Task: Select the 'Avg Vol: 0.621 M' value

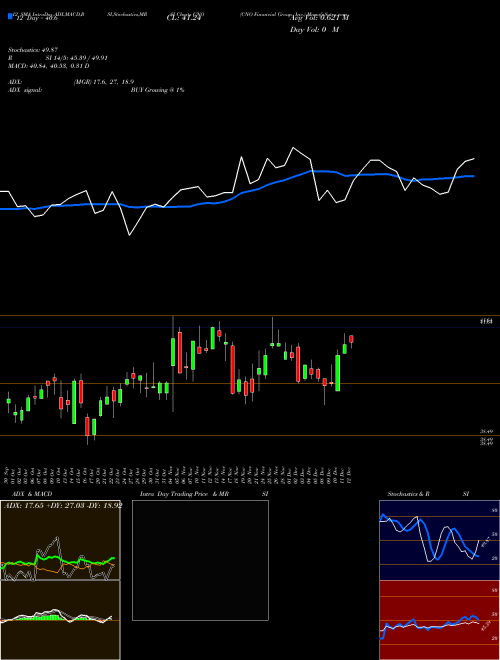Action: coord(319,18)
